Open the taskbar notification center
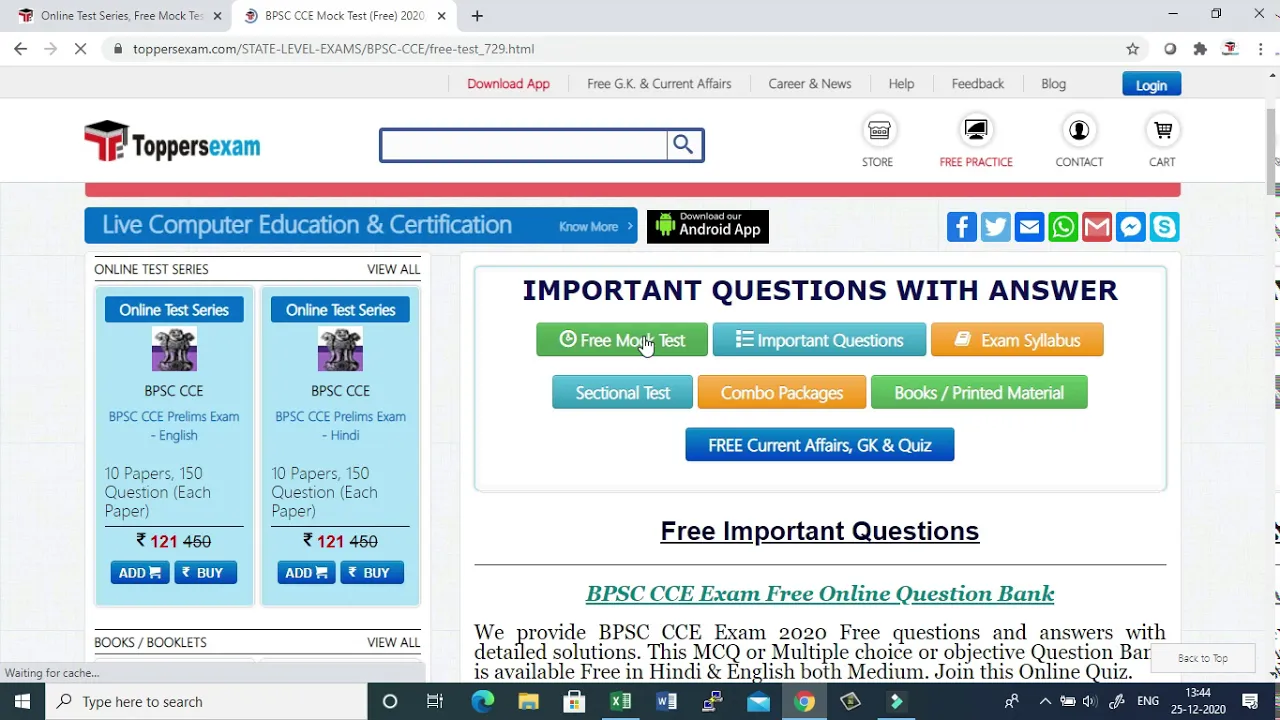This screenshot has width=1280, height=720. coord(1250,702)
